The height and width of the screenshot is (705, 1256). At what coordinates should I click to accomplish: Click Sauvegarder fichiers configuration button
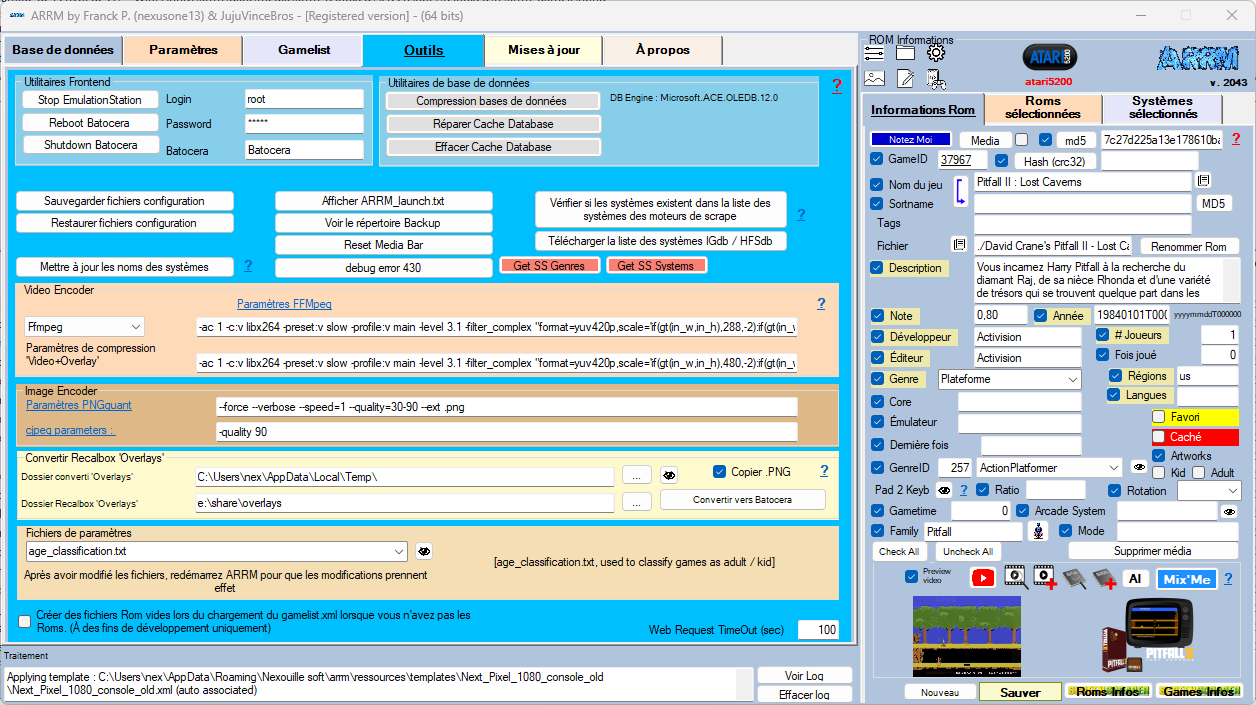click(x=125, y=201)
